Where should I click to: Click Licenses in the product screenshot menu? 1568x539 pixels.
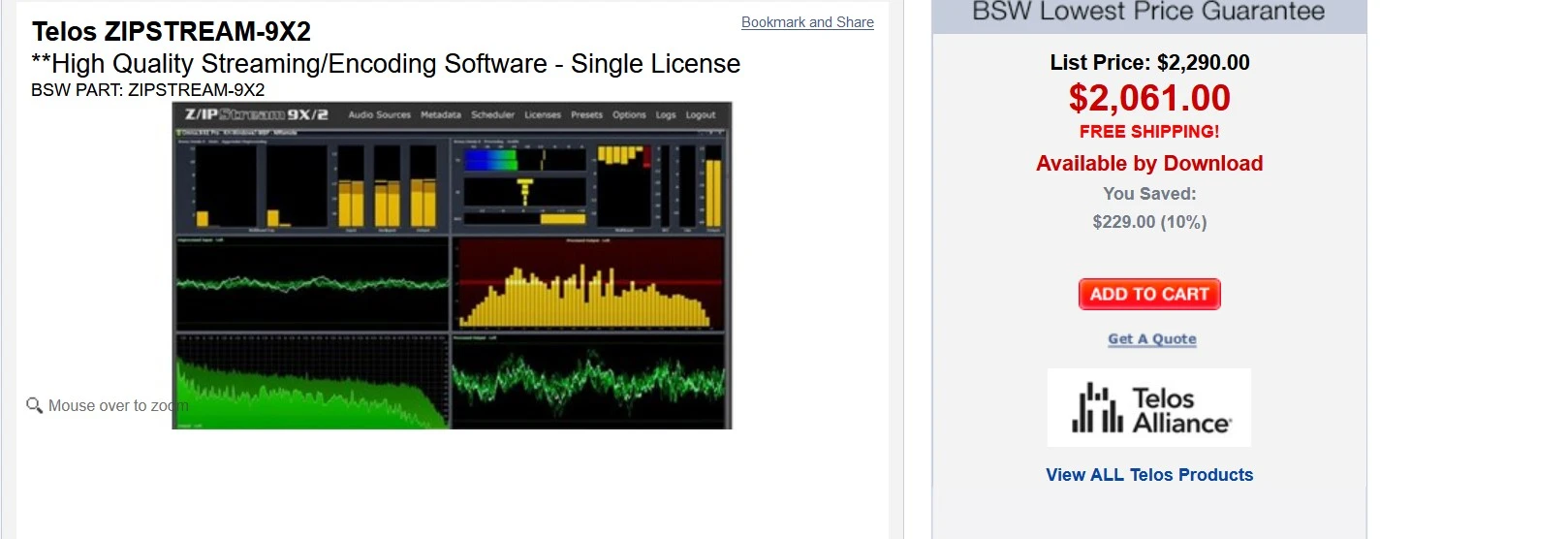click(543, 114)
